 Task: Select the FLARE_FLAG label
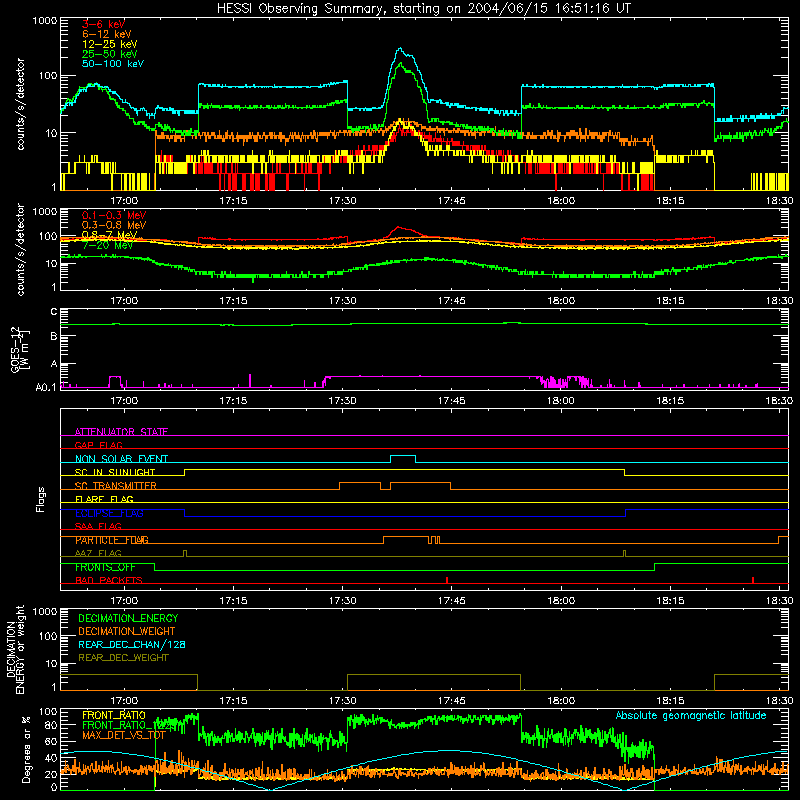click(104, 499)
